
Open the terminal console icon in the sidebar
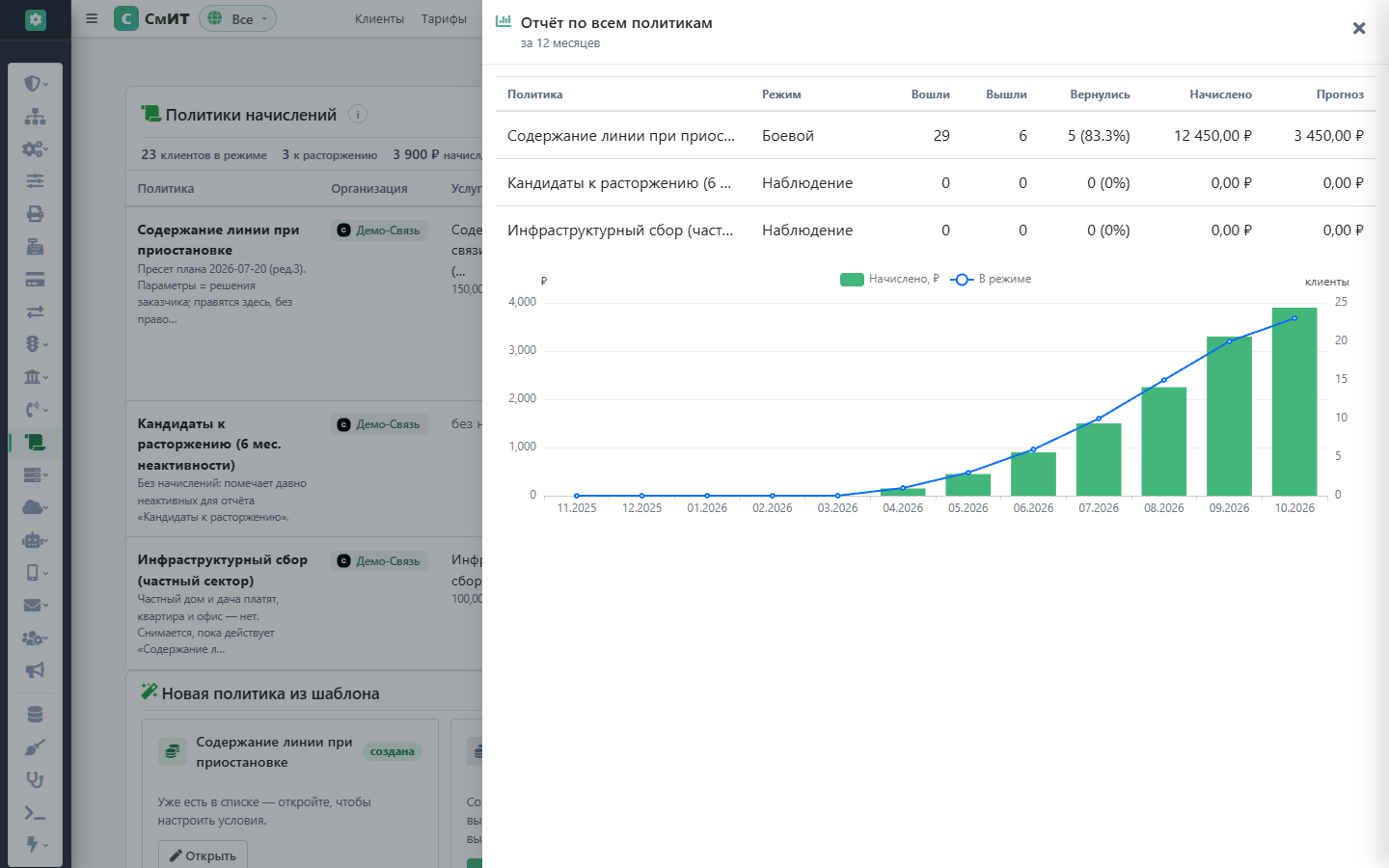[x=36, y=813]
